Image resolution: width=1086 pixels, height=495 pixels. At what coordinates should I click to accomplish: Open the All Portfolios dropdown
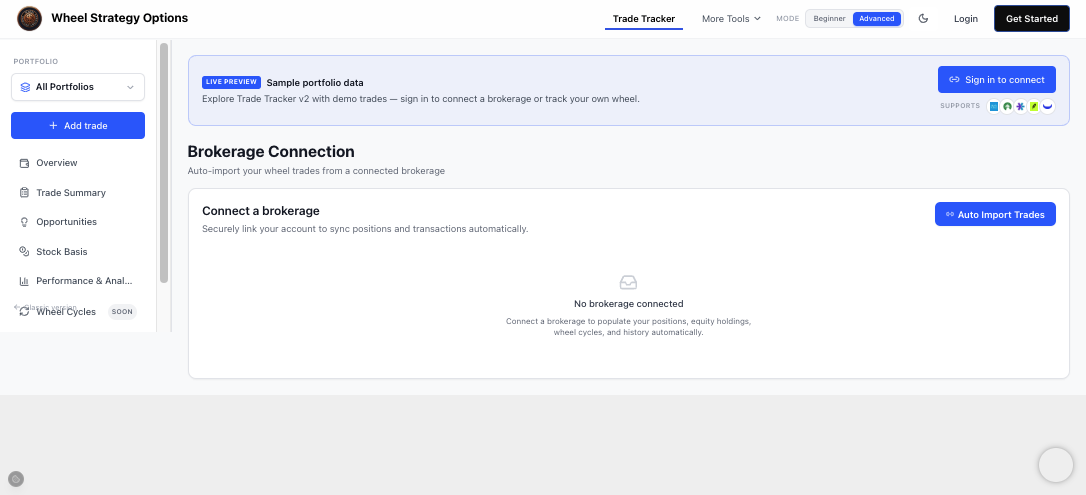[x=78, y=87]
